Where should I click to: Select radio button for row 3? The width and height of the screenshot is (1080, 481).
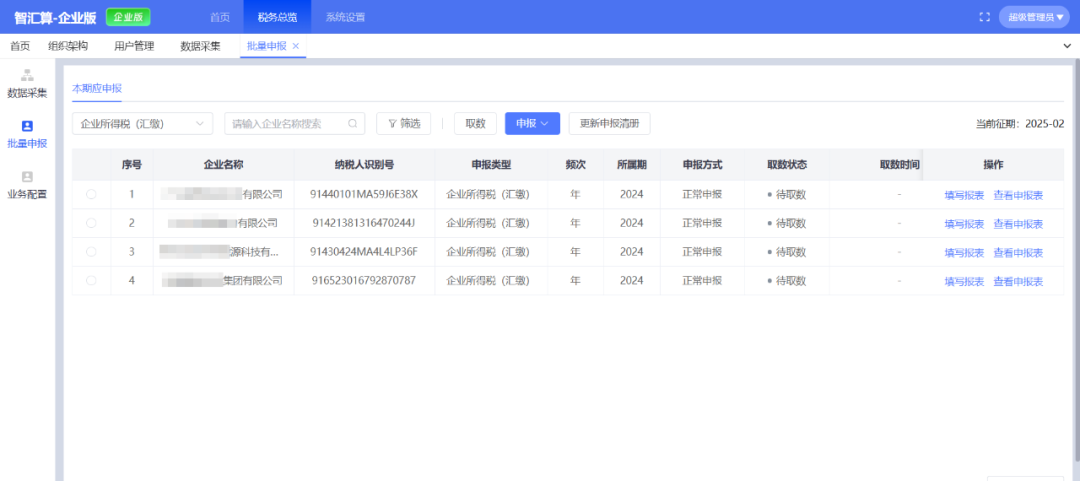click(x=91, y=252)
